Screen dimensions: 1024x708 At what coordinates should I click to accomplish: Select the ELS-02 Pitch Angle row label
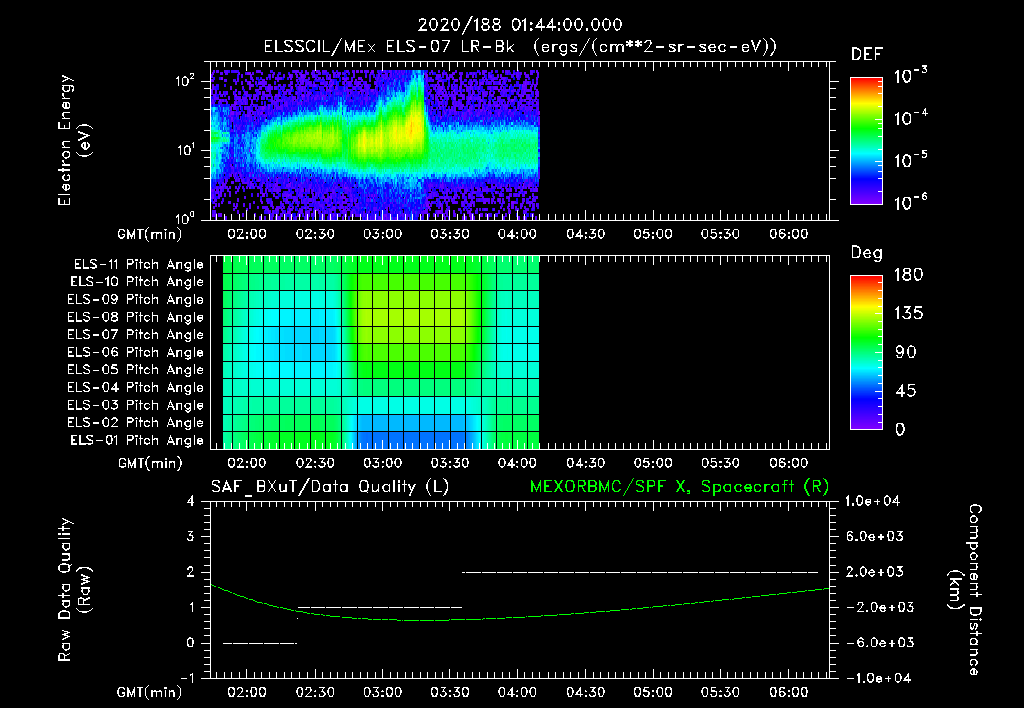pyautogui.click(x=136, y=423)
